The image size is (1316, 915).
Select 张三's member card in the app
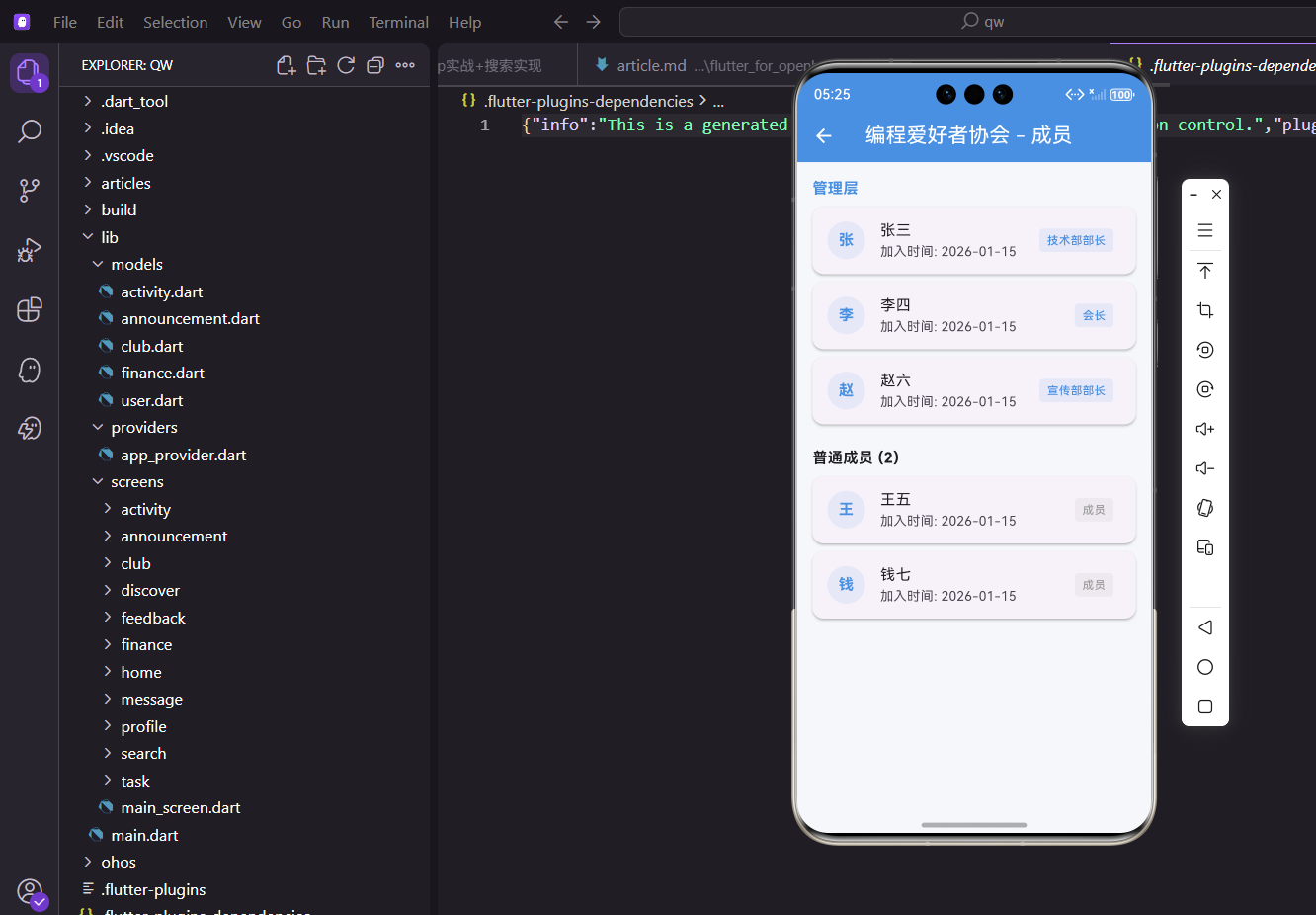[x=973, y=240]
